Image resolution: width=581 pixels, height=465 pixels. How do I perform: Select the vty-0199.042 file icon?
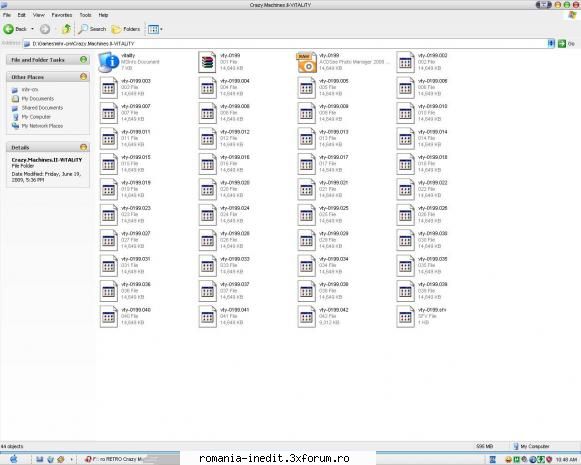pos(306,316)
